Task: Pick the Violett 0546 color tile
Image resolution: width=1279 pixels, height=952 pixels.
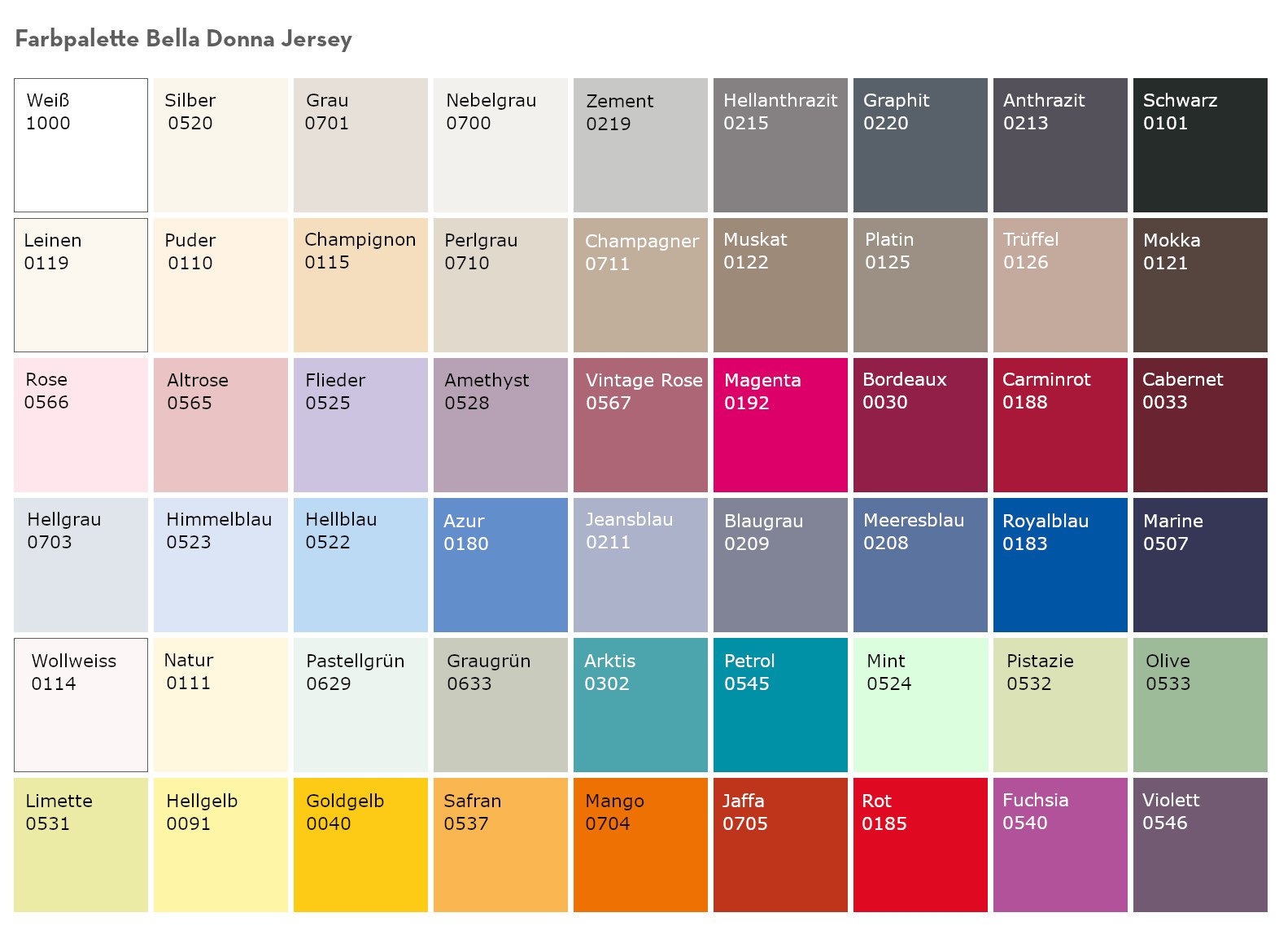Action: 1200,845
